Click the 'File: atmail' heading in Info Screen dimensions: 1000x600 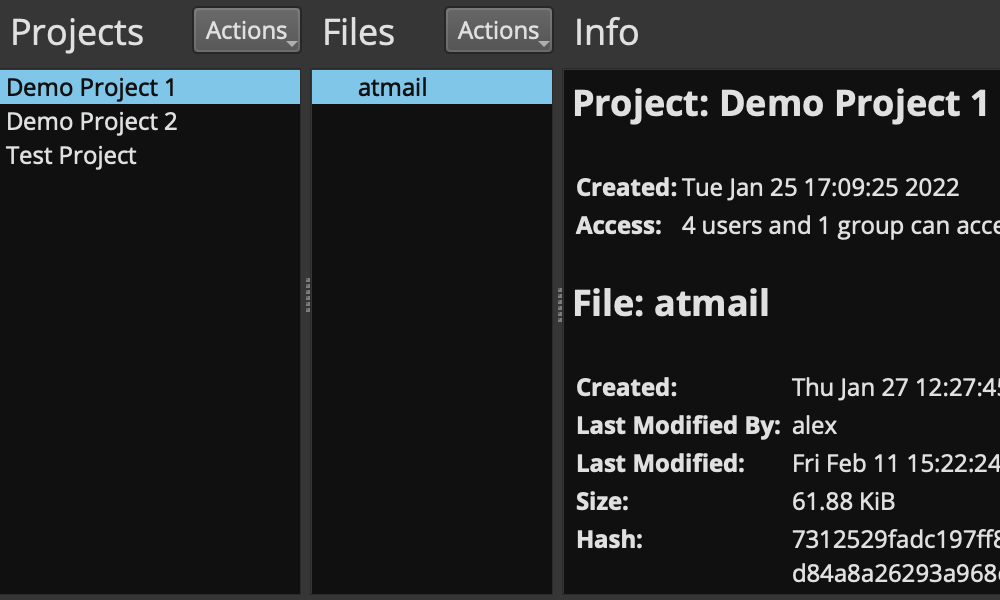click(x=671, y=302)
